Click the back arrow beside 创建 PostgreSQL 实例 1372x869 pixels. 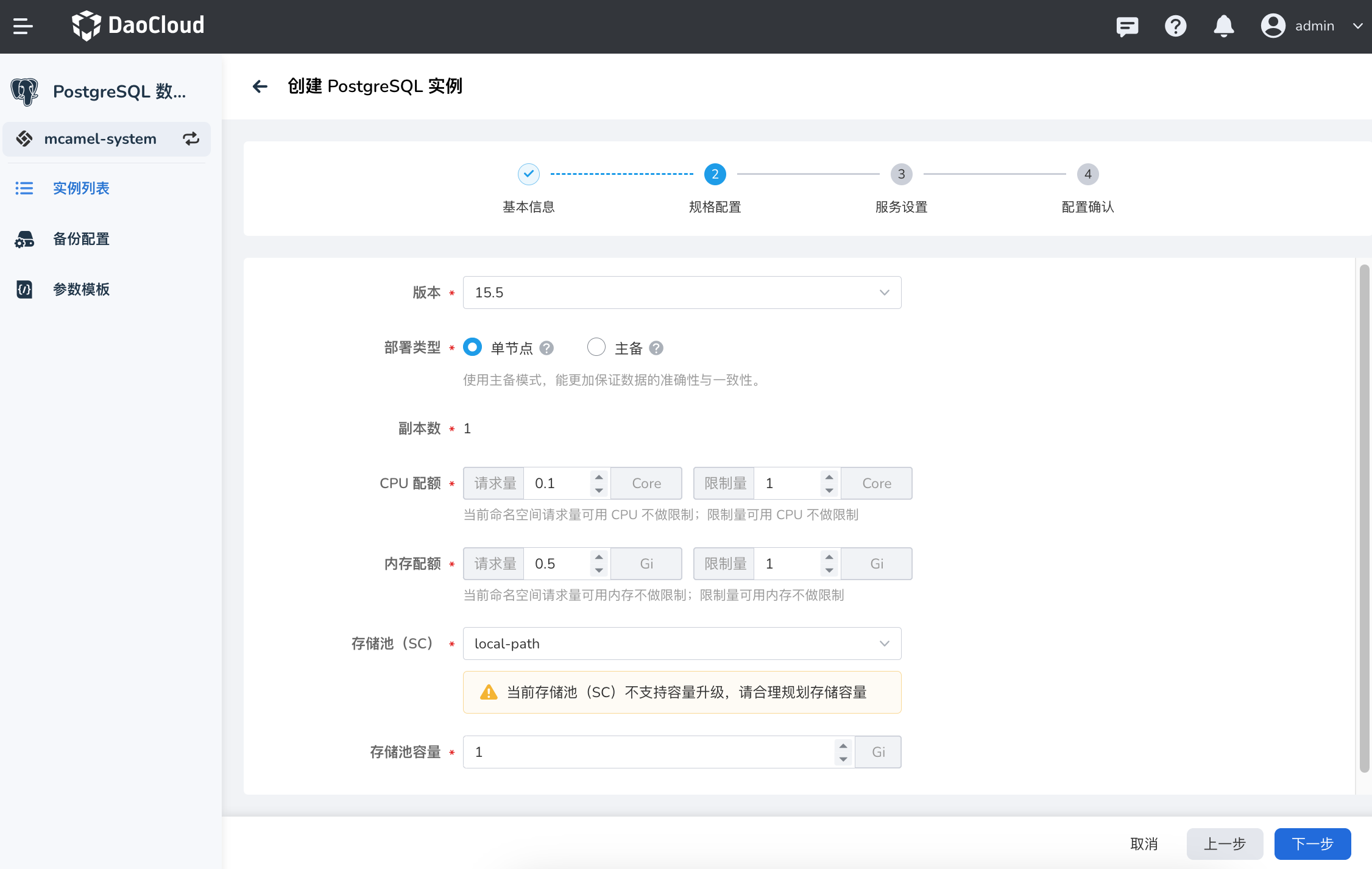pyautogui.click(x=260, y=87)
